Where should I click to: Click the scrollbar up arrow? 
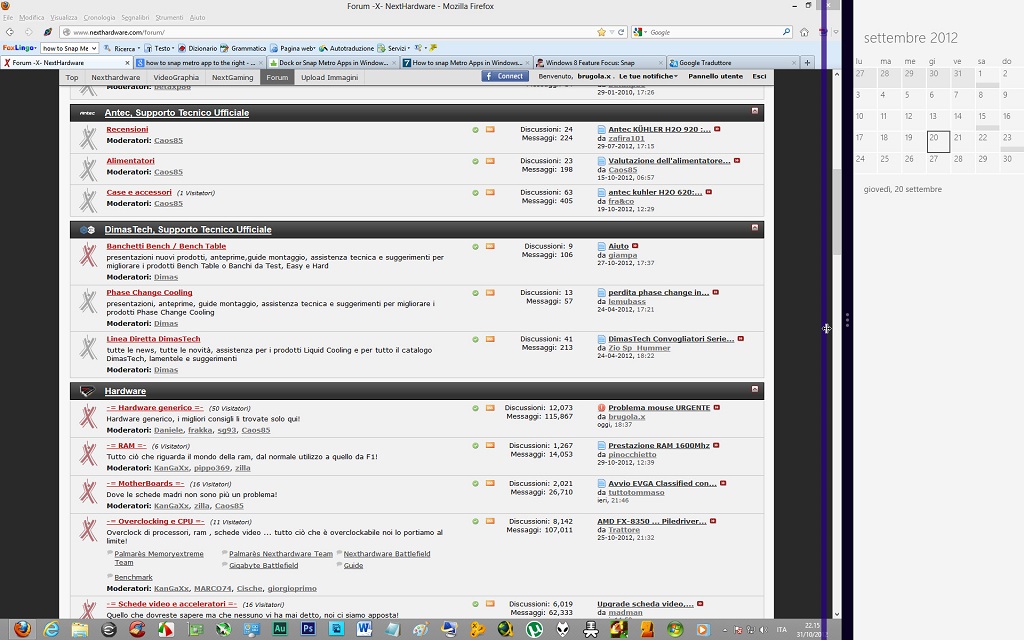point(837,74)
